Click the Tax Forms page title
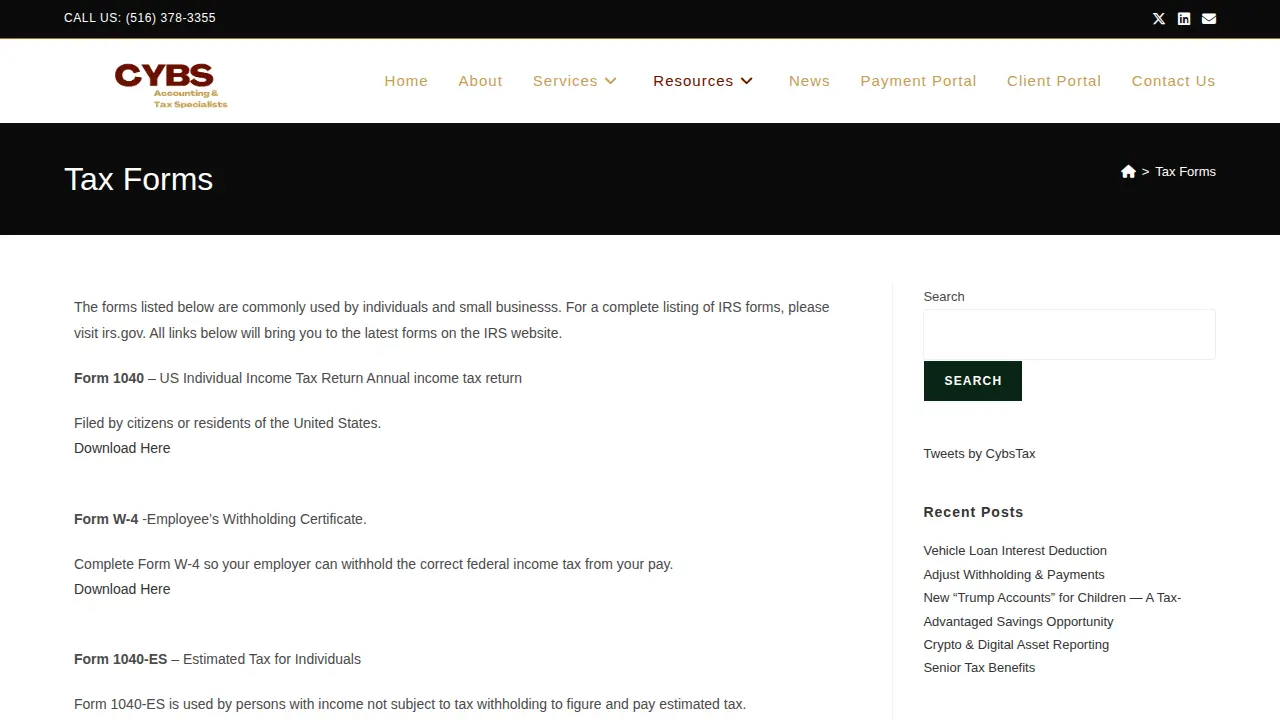The height and width of the screenshot is (720, 1280). tap(139, 179)
